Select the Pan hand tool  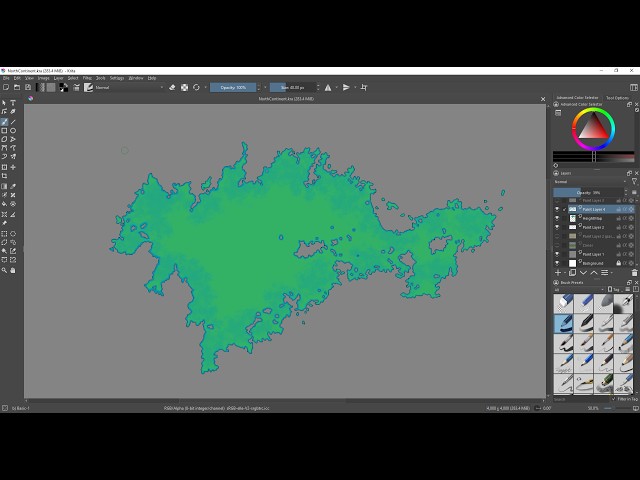coord(13,270)
